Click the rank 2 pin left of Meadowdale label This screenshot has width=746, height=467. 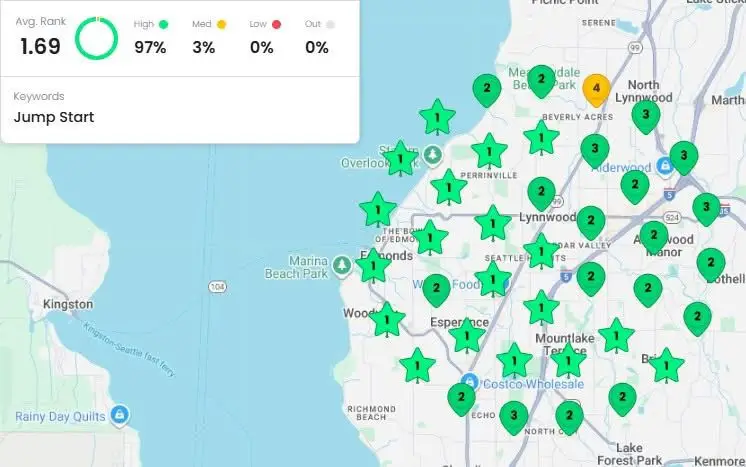click(x=487, y=89)
